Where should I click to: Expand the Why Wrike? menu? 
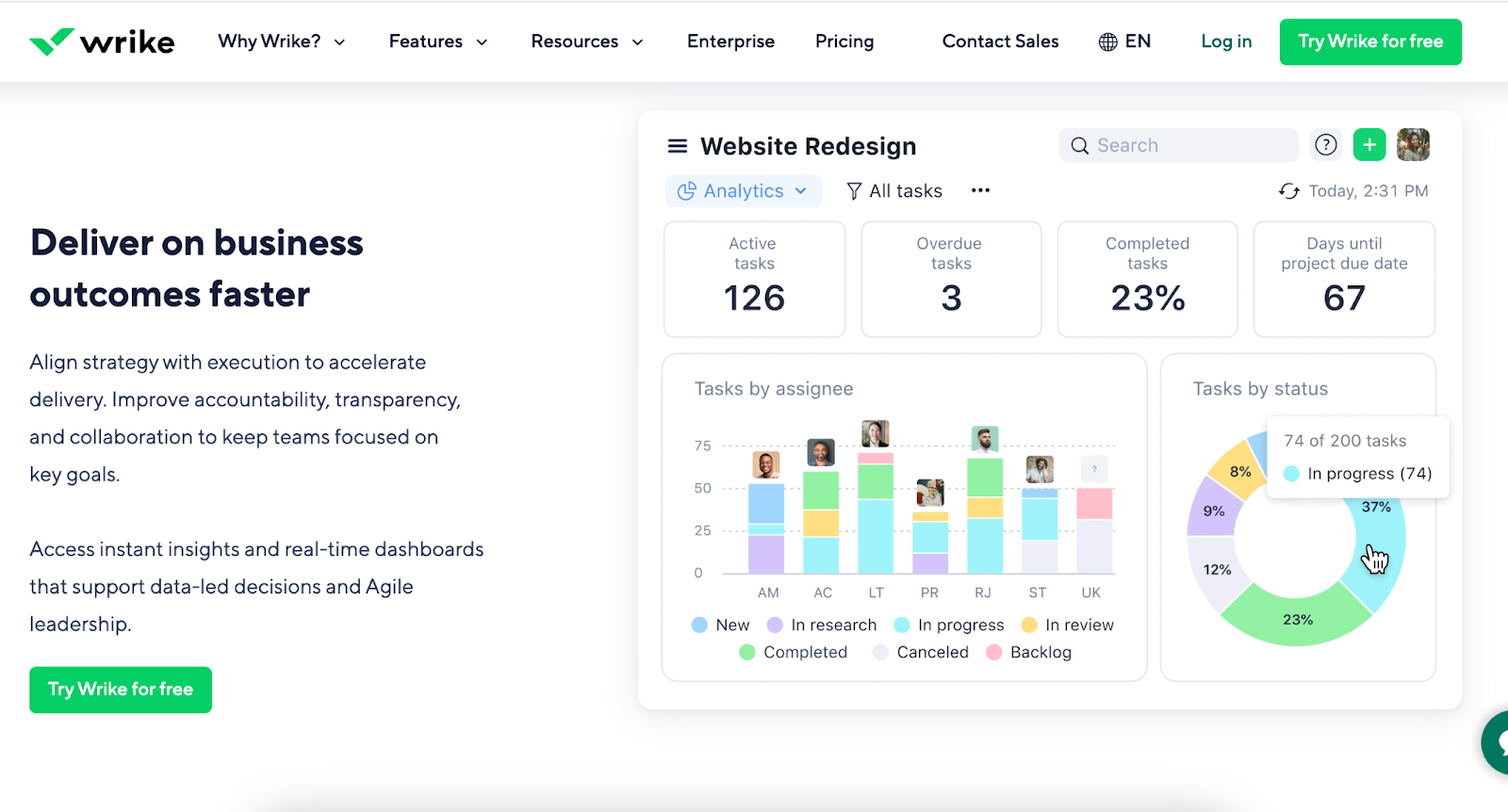[282, 41]
